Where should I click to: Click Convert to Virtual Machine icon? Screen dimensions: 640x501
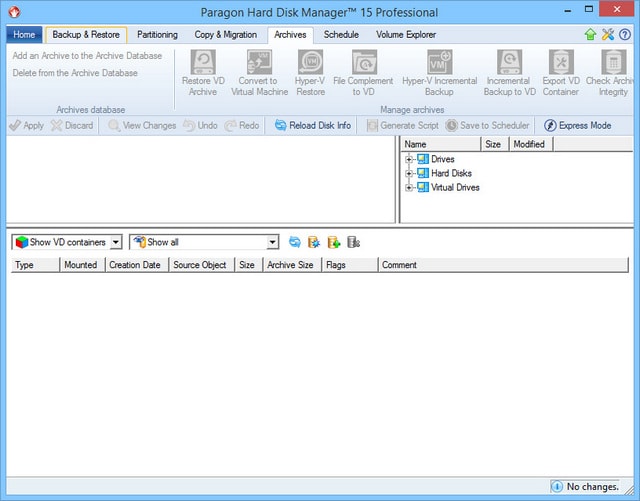(258, 64)
